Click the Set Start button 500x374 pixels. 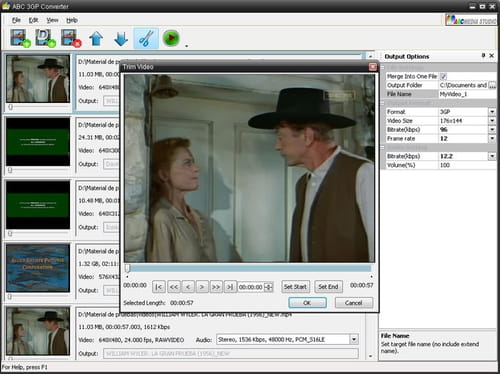(295, 287)
